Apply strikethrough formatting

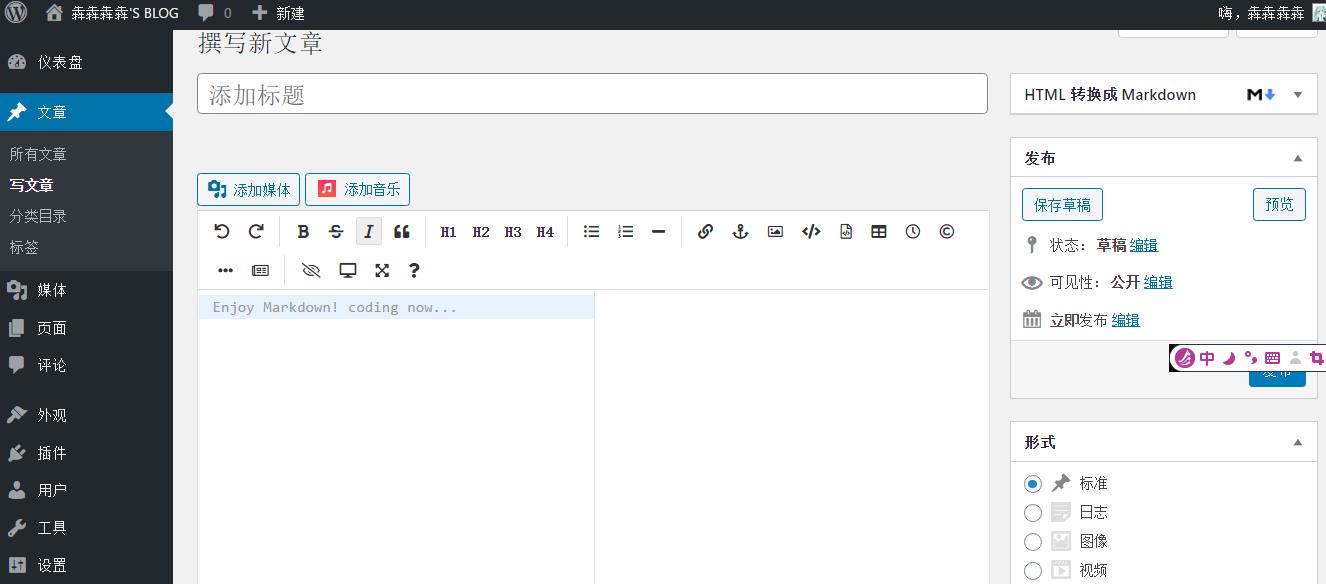click(336, 231)
